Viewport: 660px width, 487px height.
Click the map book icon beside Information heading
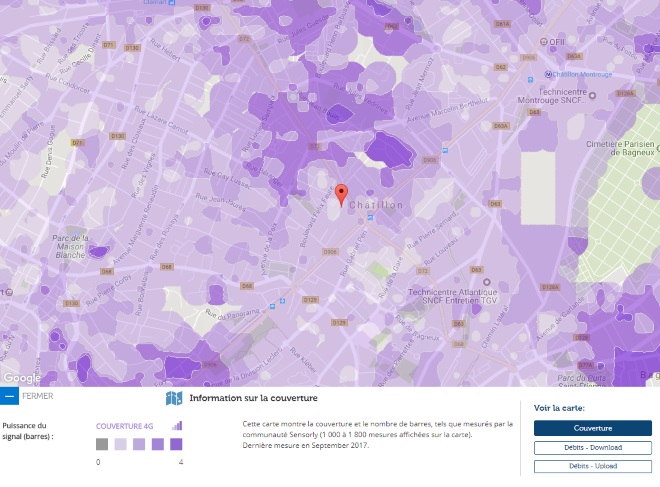tap(174, 399)
